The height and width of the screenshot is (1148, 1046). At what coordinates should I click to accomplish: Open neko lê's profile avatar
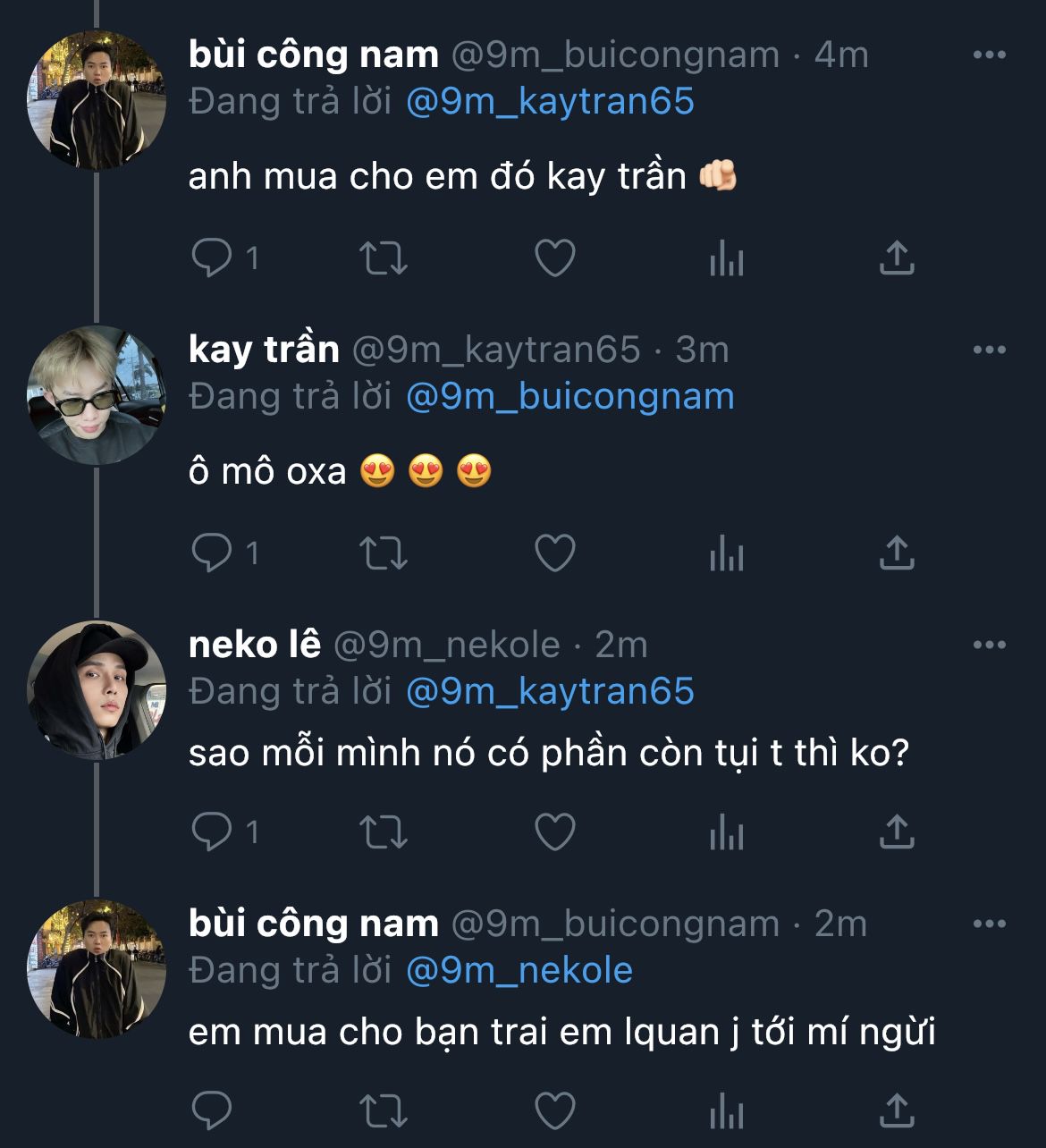pos(97,689)
